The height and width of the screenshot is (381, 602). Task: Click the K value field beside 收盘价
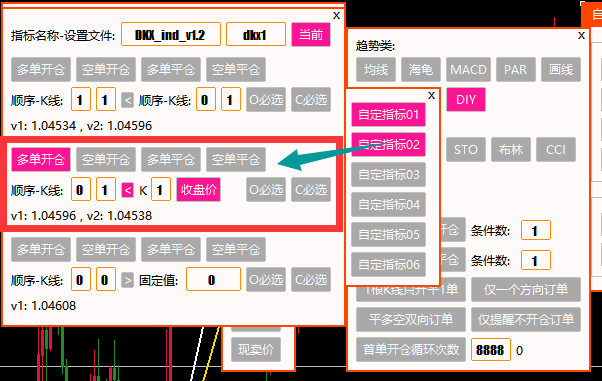click(x=160, y=189)
